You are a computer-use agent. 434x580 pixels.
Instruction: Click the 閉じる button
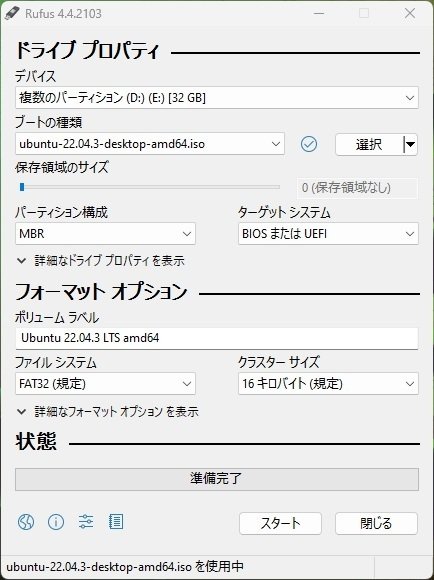[x=376, y=523]
